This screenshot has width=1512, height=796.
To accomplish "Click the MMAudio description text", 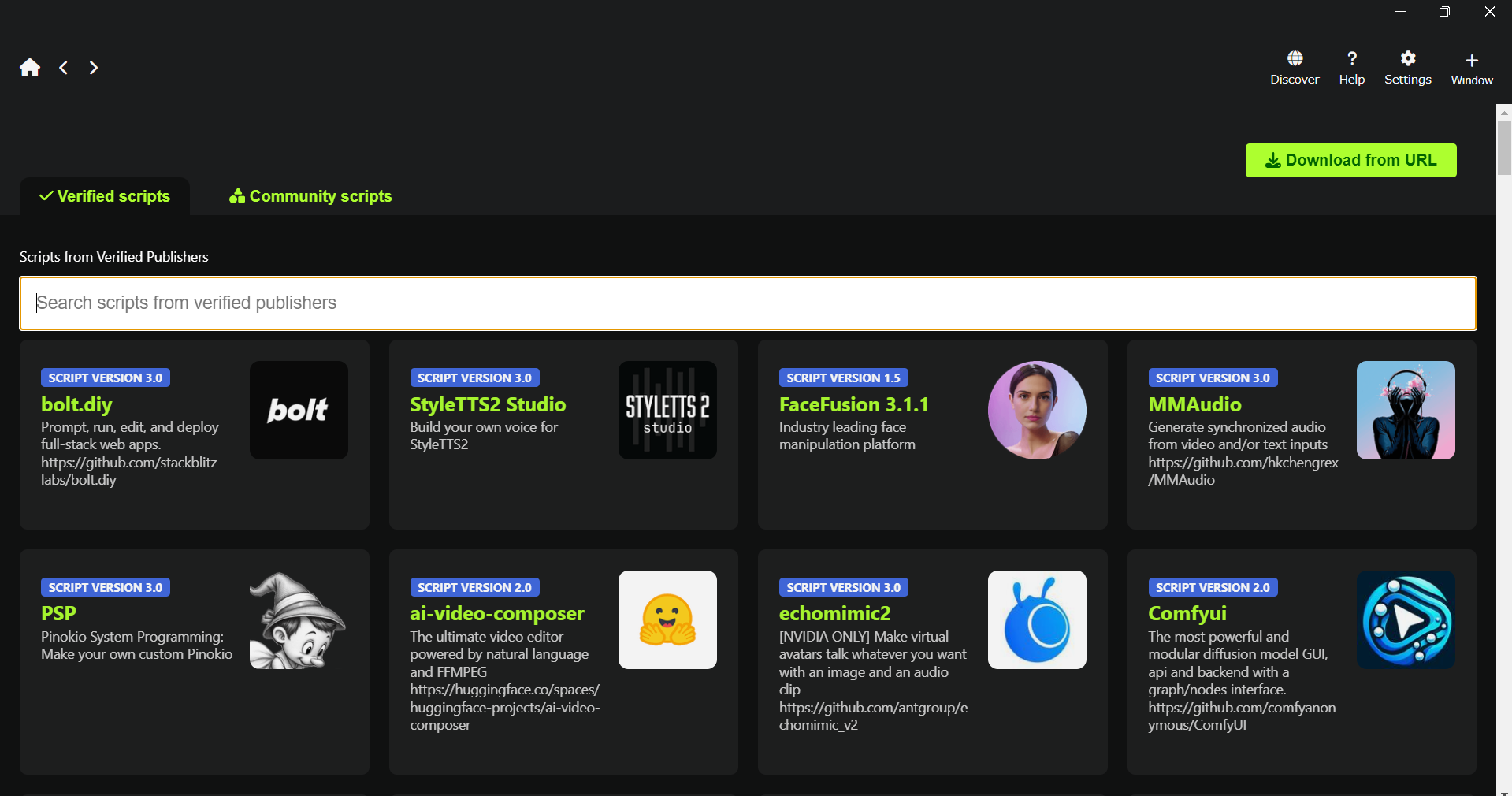I will [x=1243, y=453].
